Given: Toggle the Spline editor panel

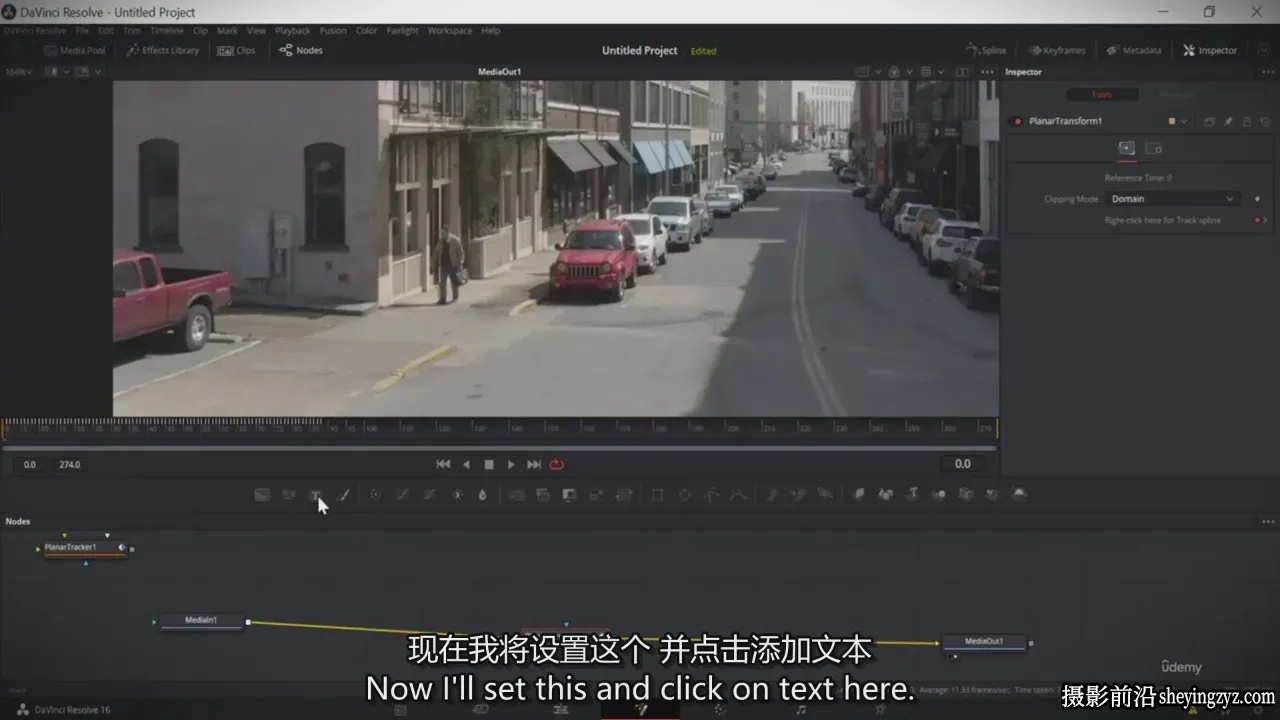Looking at the screenshot, I should tap(986, 50).
